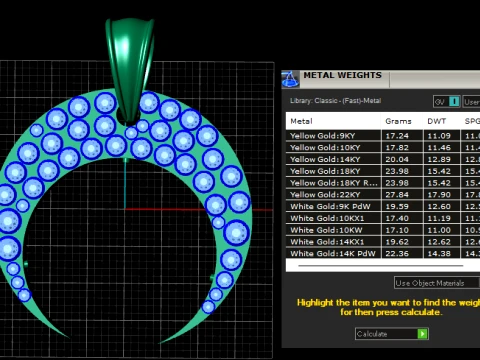Select the Yellow Gold:14KY row
Image resolution: width=480 pixels, height=360 pixels.
pos(383,159)
